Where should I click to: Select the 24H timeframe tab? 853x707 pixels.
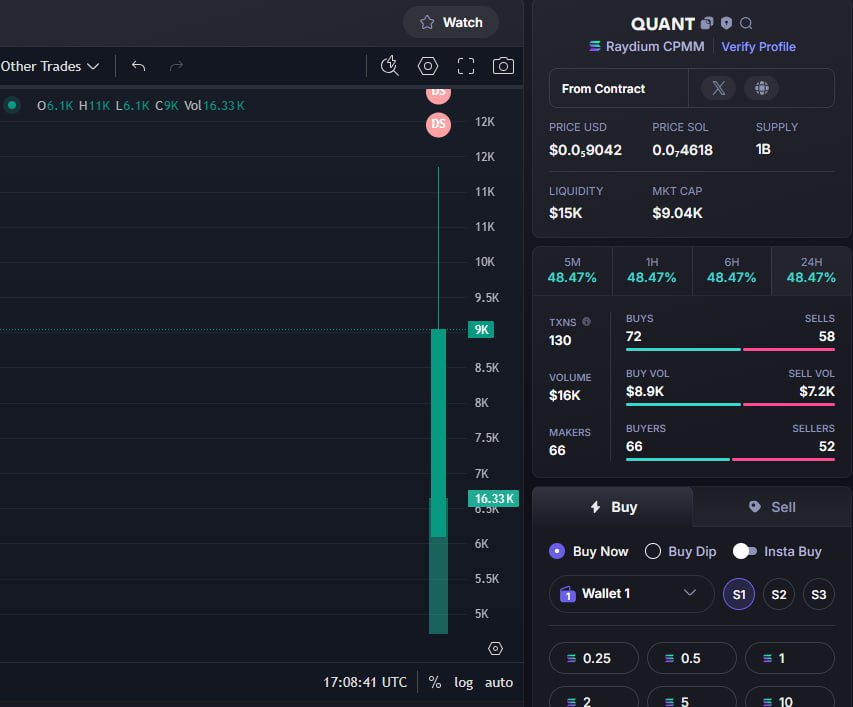point(811,270)
